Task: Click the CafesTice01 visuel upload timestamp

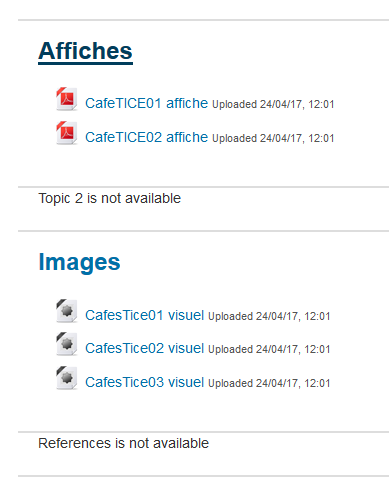Action: (269, 316)
